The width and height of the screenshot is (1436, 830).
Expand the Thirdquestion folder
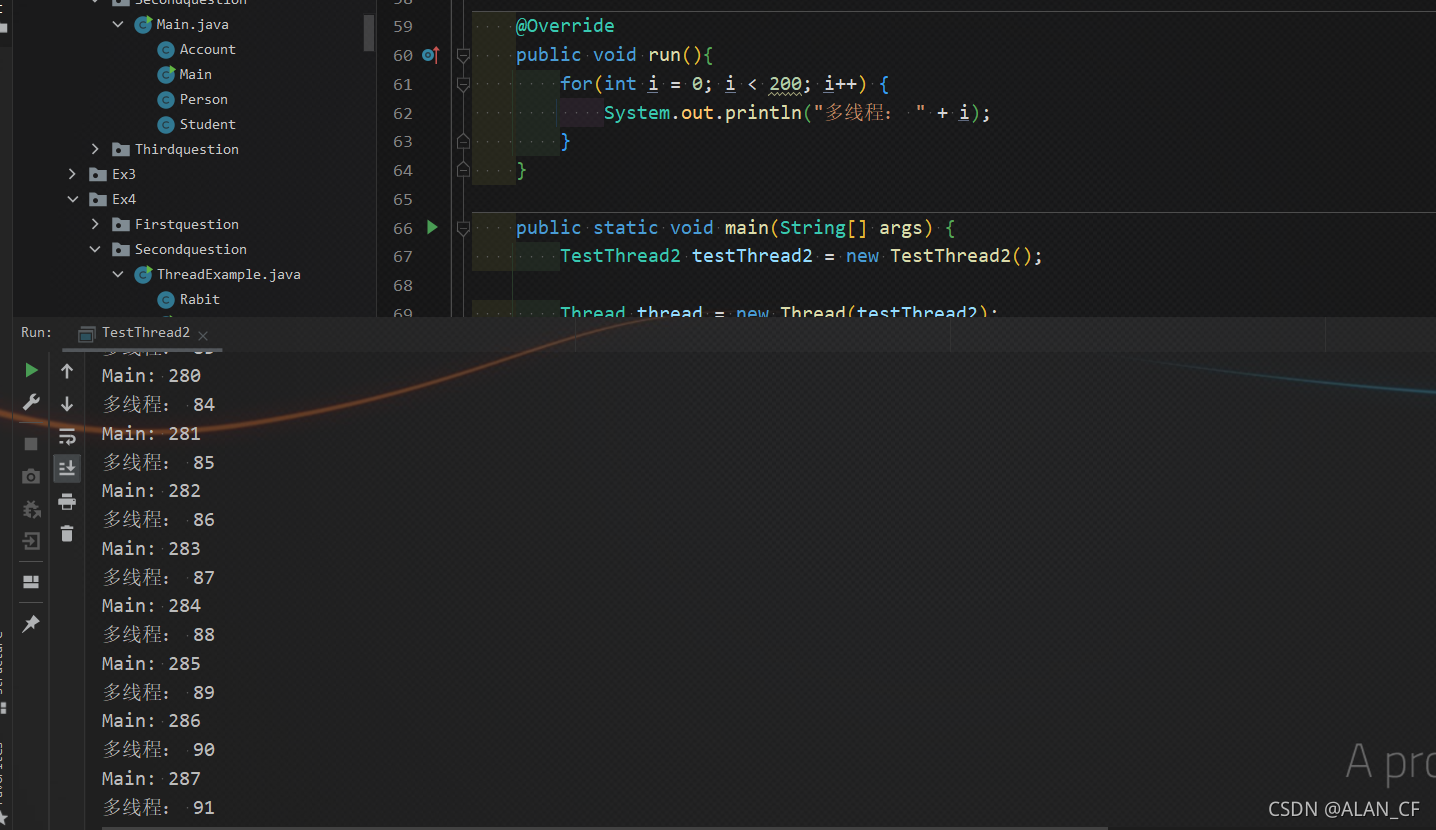[96, 149]
